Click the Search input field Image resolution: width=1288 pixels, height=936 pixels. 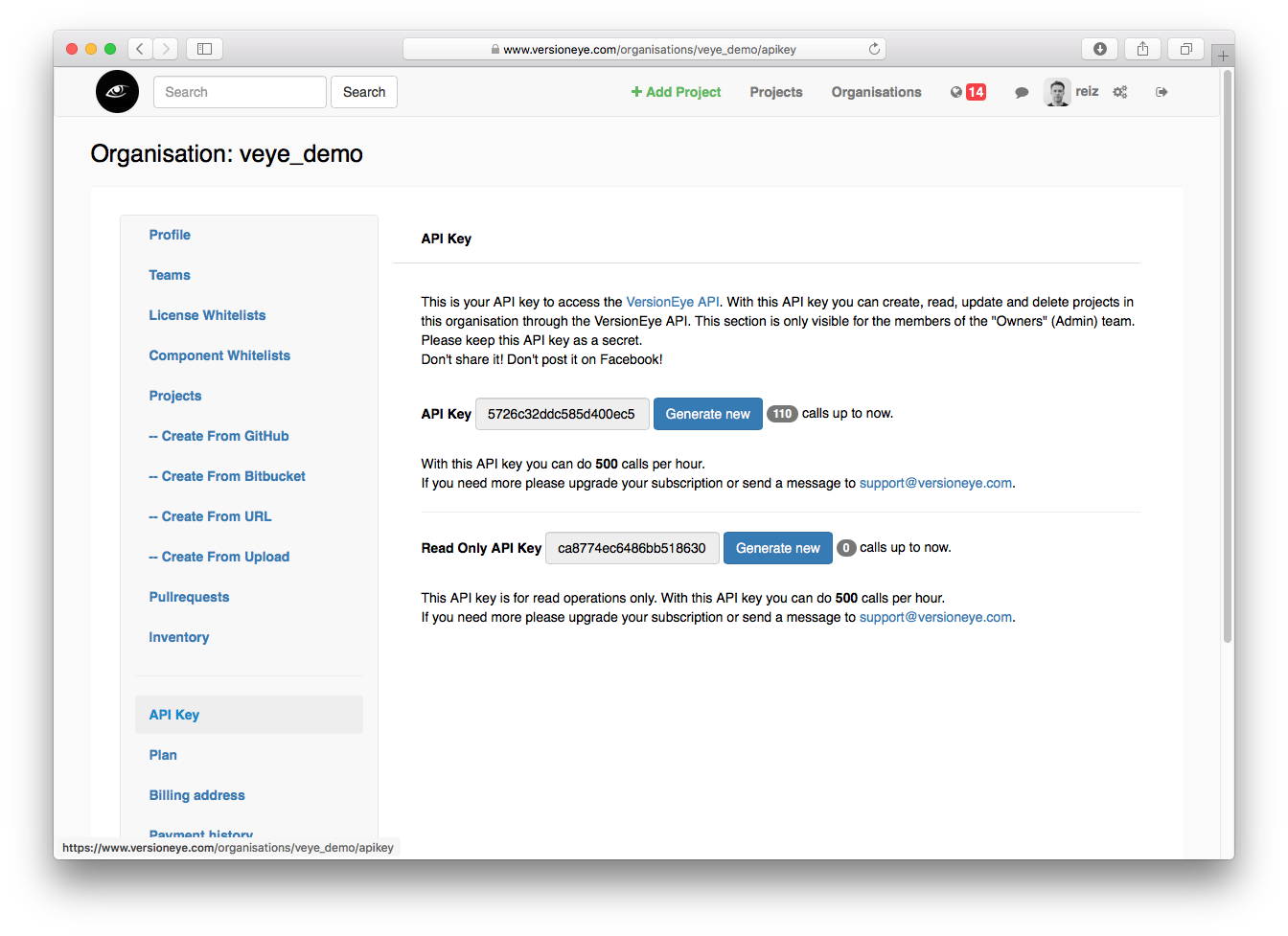[240, 92]
